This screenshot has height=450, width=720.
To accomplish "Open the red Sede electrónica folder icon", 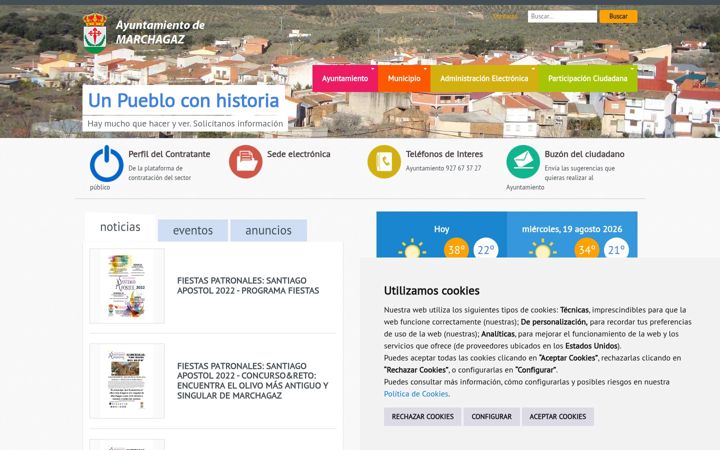I will (246, 162).
